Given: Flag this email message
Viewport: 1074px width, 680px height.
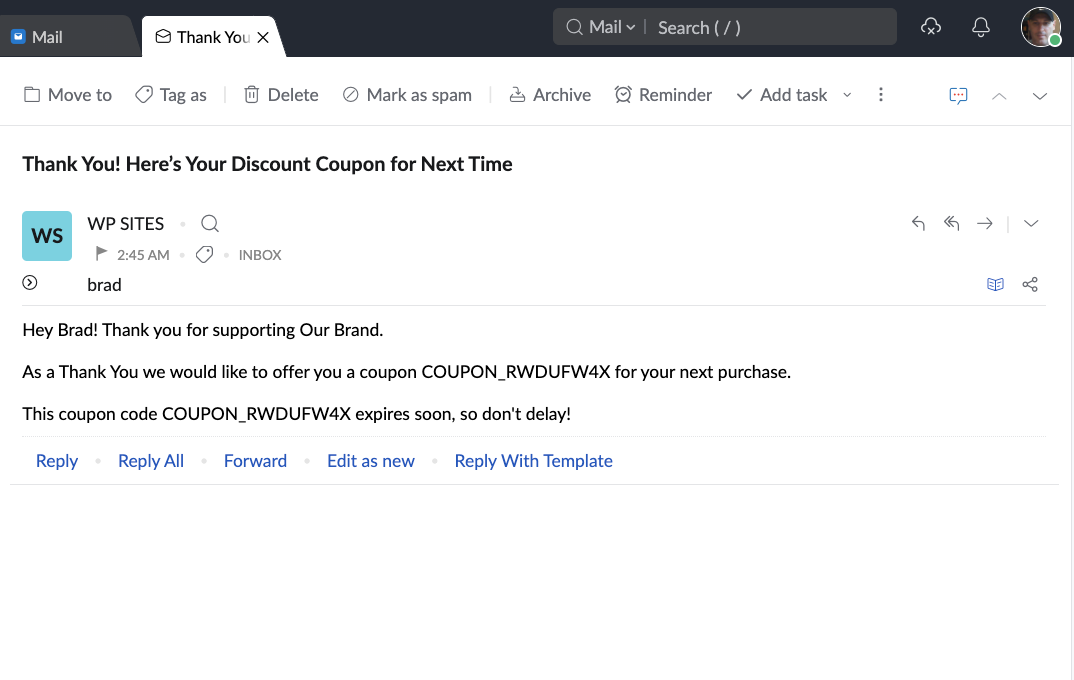Looking at the screenshot, I should click(x=102, y=255).
